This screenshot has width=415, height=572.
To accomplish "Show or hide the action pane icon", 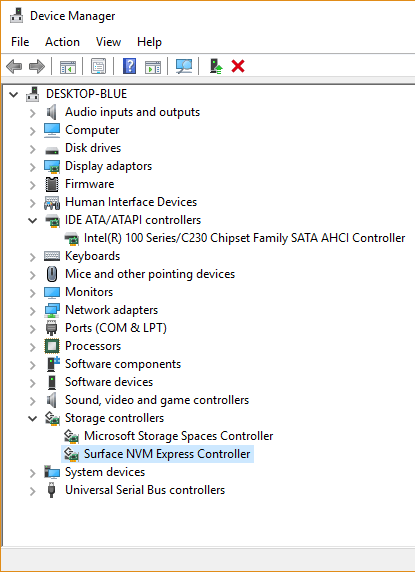I will (153, 67).
